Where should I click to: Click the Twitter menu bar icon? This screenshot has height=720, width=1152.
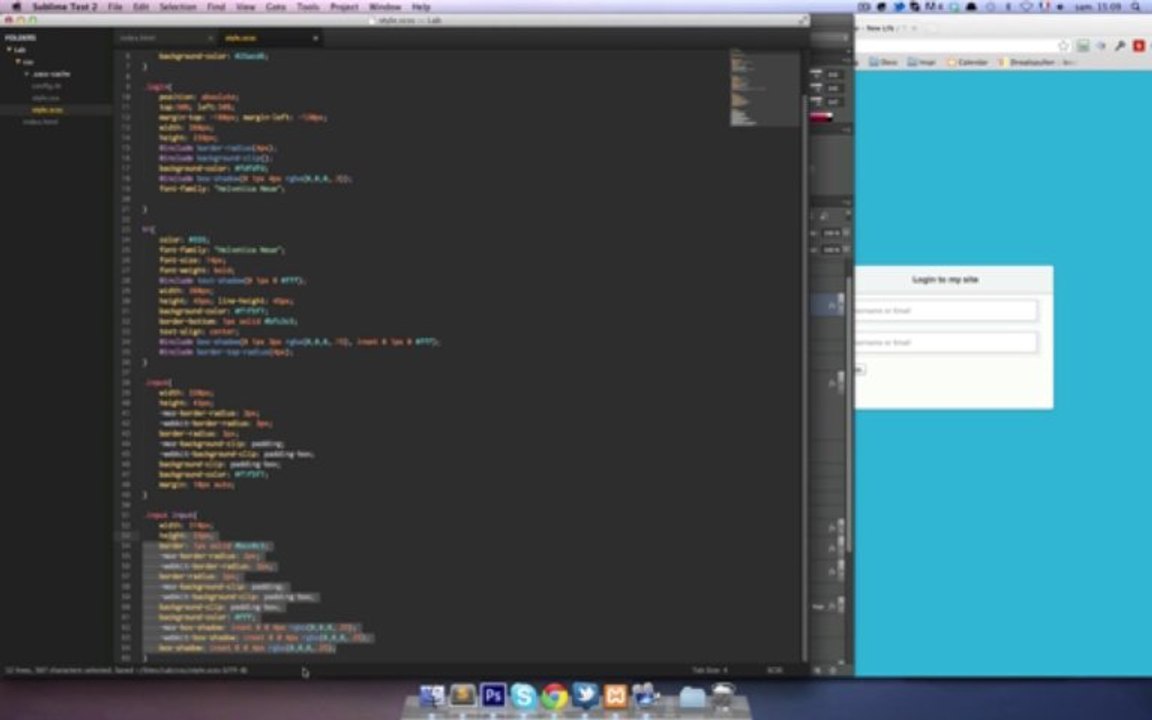pos(899,7)
